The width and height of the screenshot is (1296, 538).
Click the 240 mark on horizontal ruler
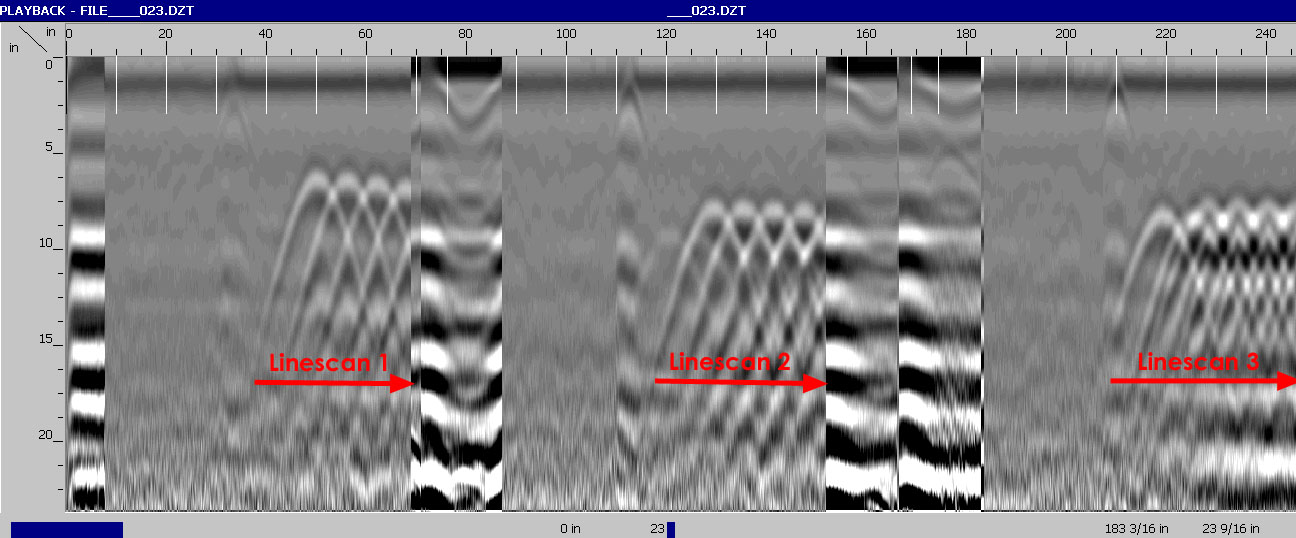point(1266,34)
